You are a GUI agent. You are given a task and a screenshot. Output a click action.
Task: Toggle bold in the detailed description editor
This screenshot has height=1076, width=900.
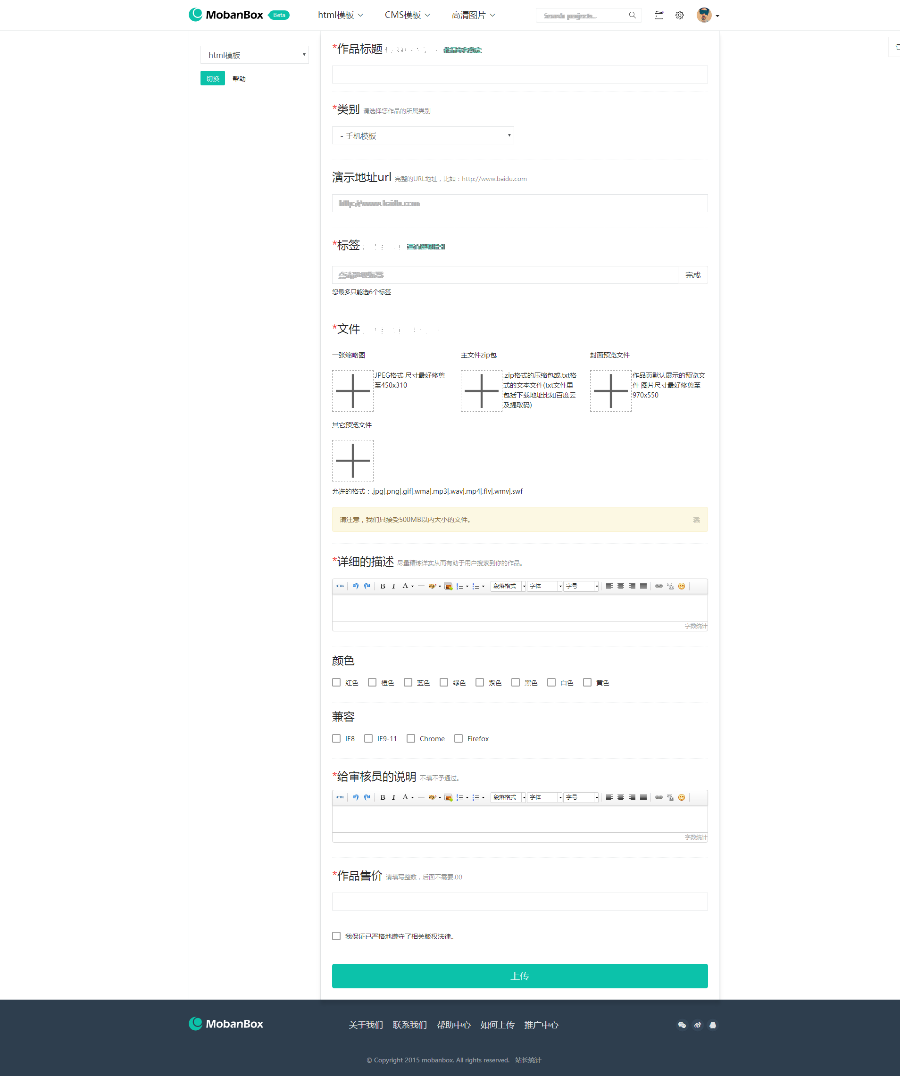[383, 586]
